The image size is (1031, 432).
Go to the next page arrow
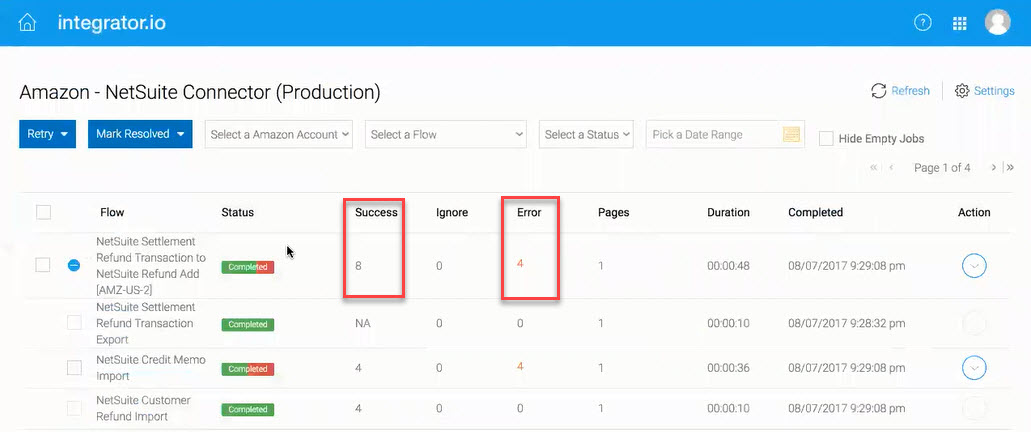994,168
